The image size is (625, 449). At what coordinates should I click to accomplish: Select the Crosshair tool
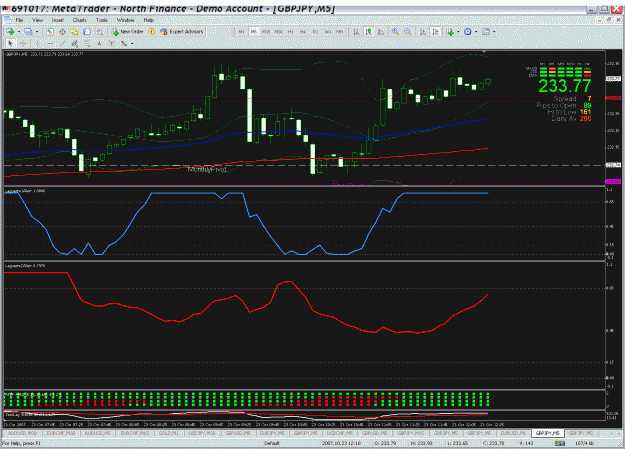coord(23,43)
